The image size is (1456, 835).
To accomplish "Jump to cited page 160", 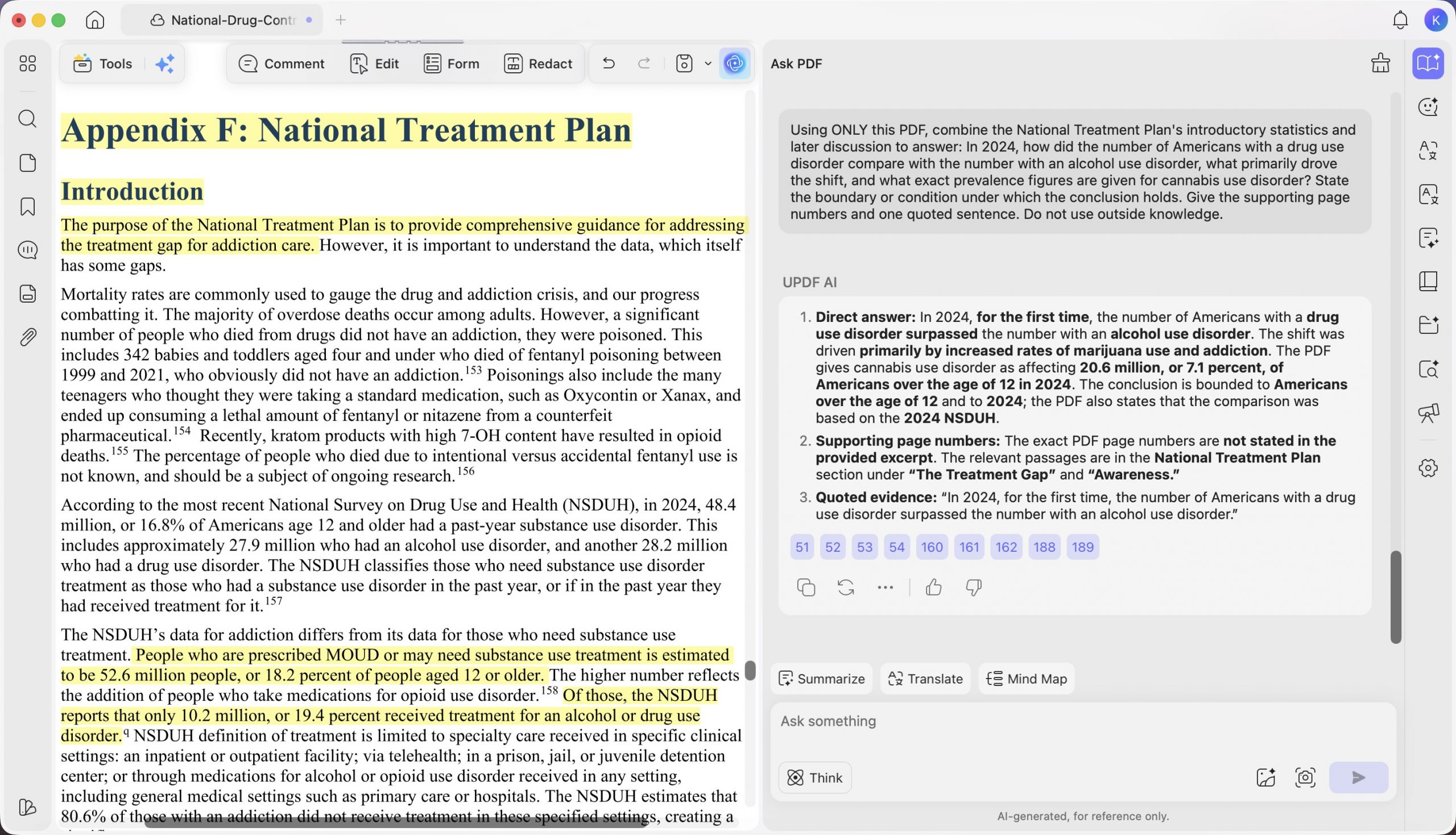I will click(932, 547).
